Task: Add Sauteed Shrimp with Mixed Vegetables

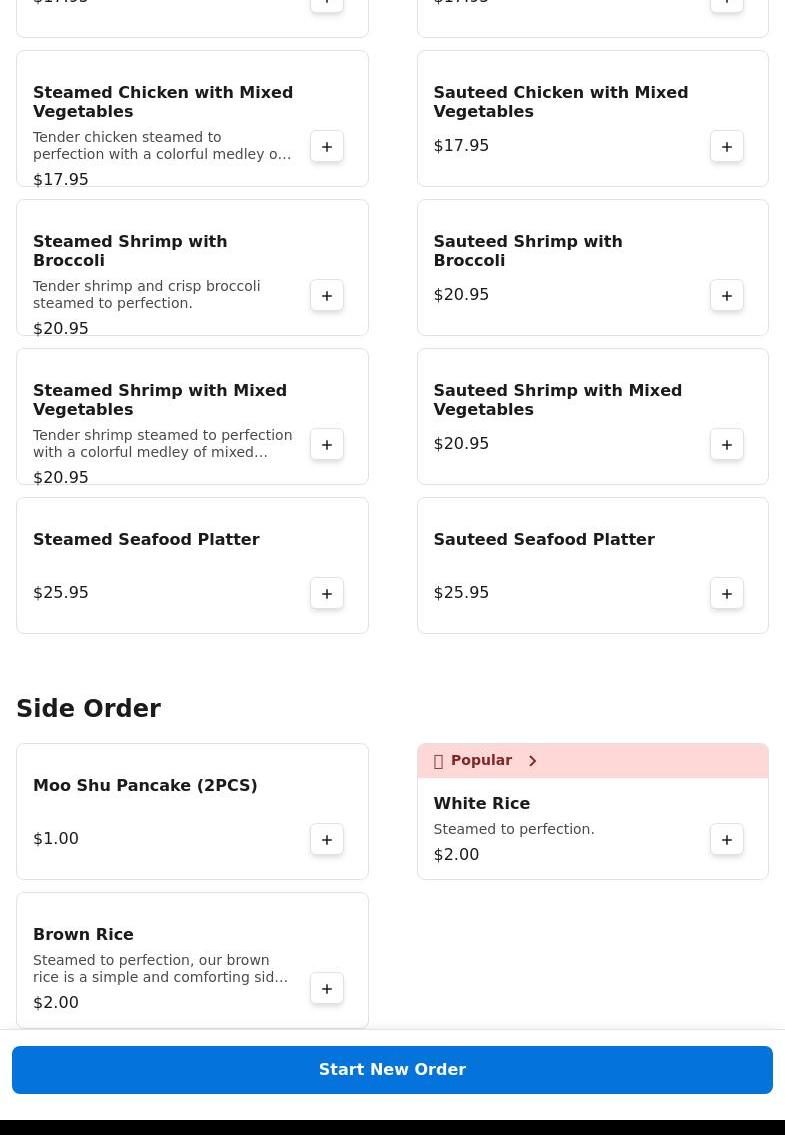Action: coord(727,445)
